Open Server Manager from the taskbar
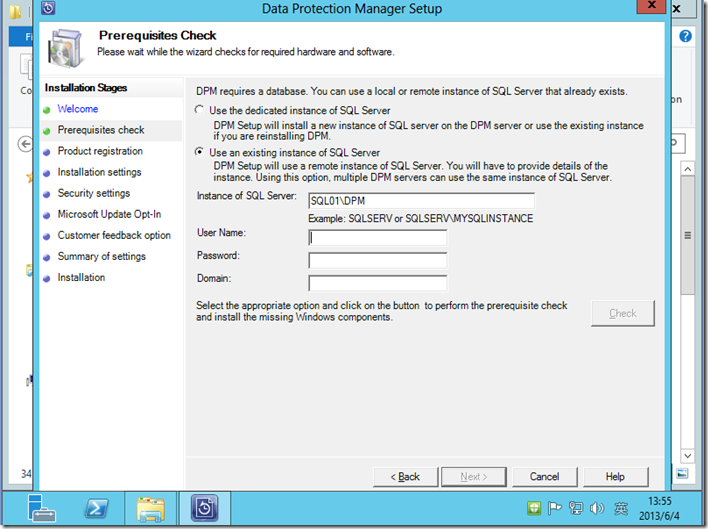 (x=42, y=509)
